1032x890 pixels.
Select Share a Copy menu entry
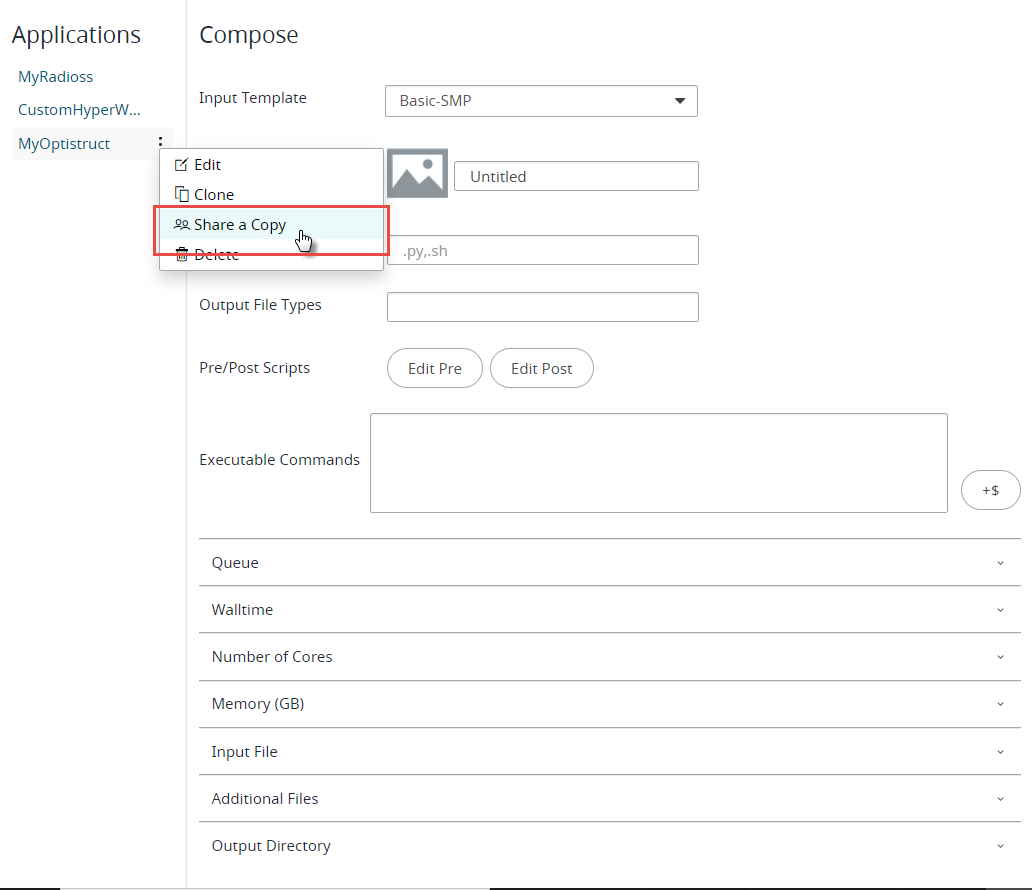pyautogui.click(x=272, y=224)
